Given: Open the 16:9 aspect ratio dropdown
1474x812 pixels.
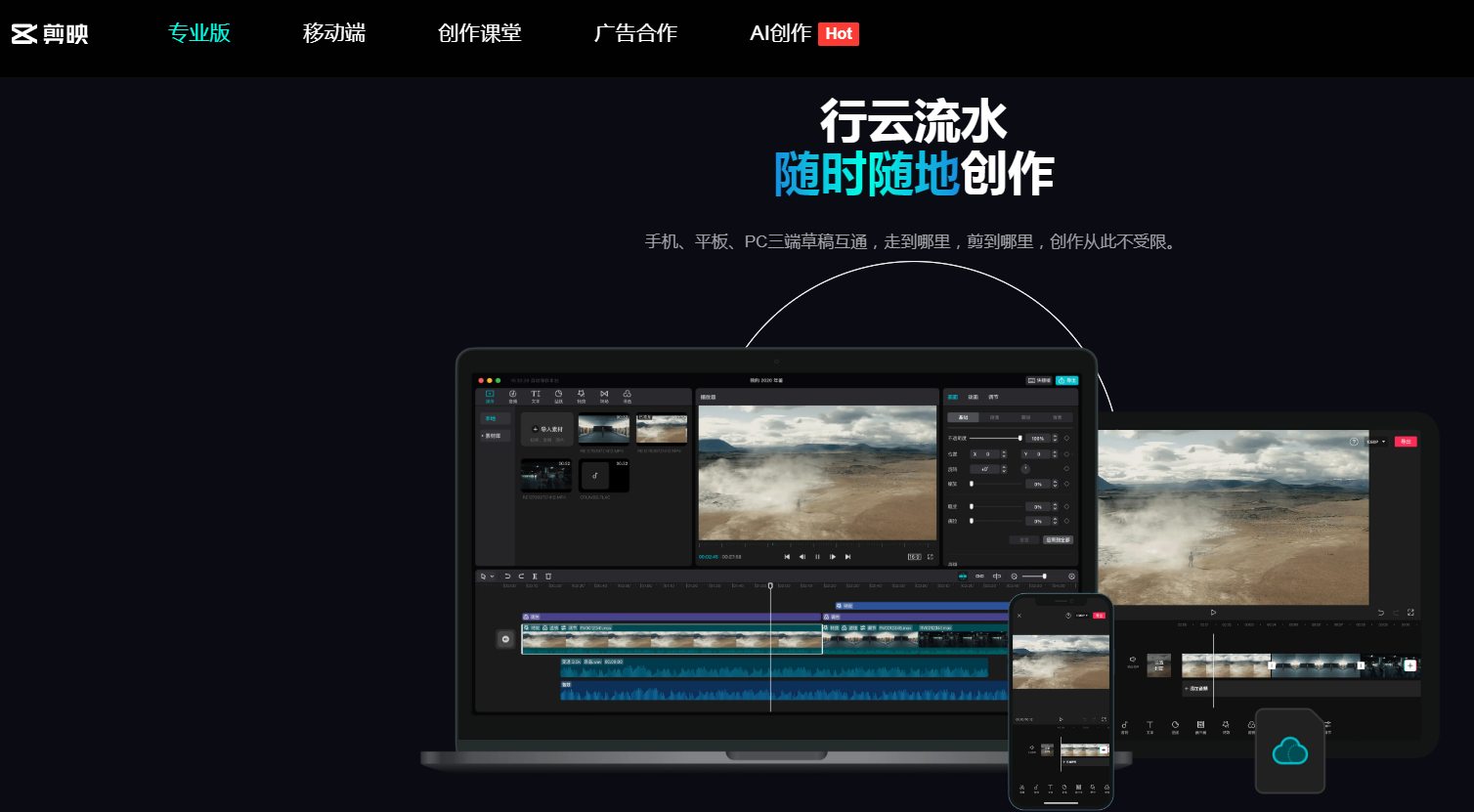Looking at the screenshot, I should (915, 557).
